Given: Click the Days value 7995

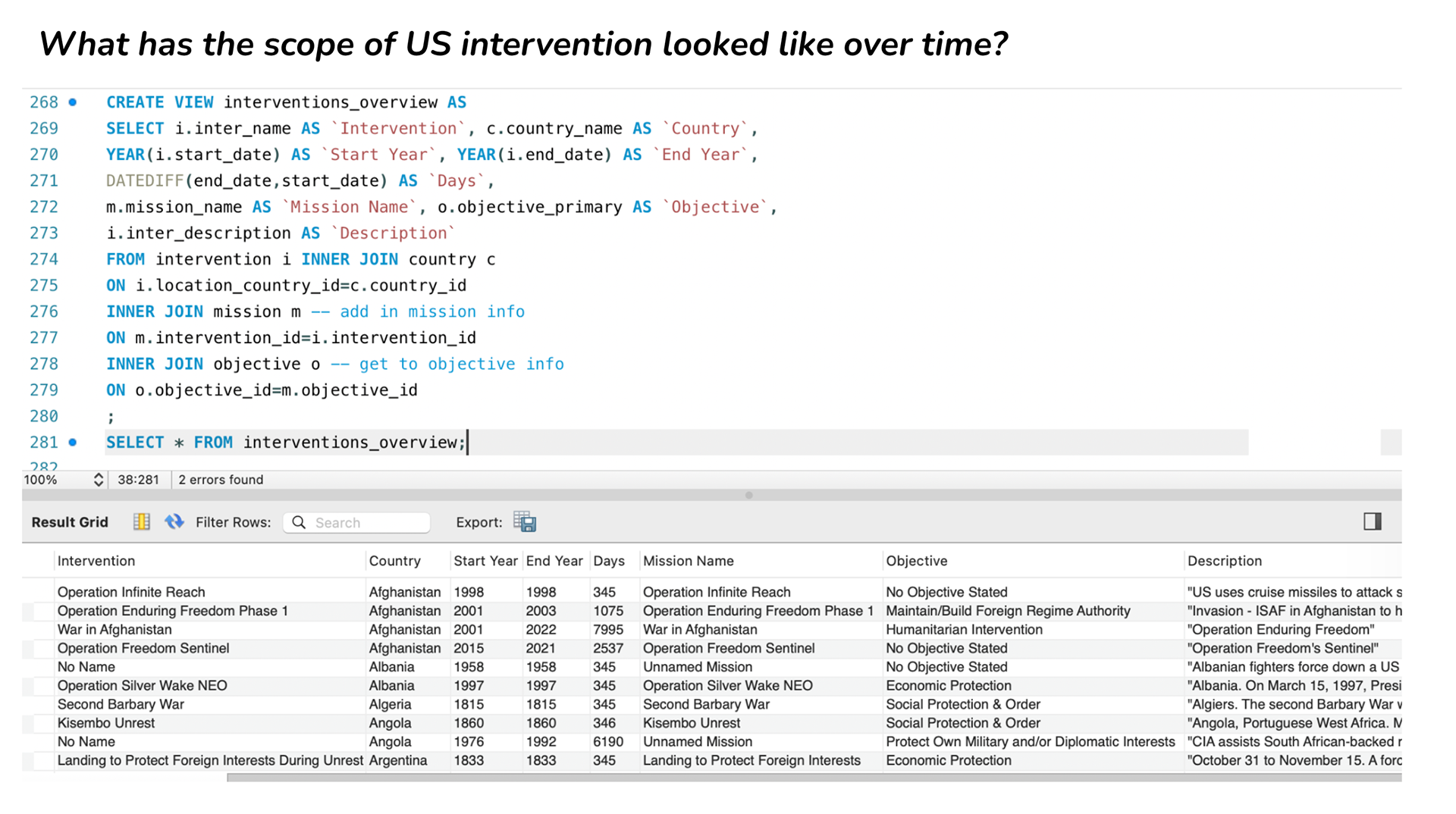Looking at the screenshot, I should click(x=608, y=630).
